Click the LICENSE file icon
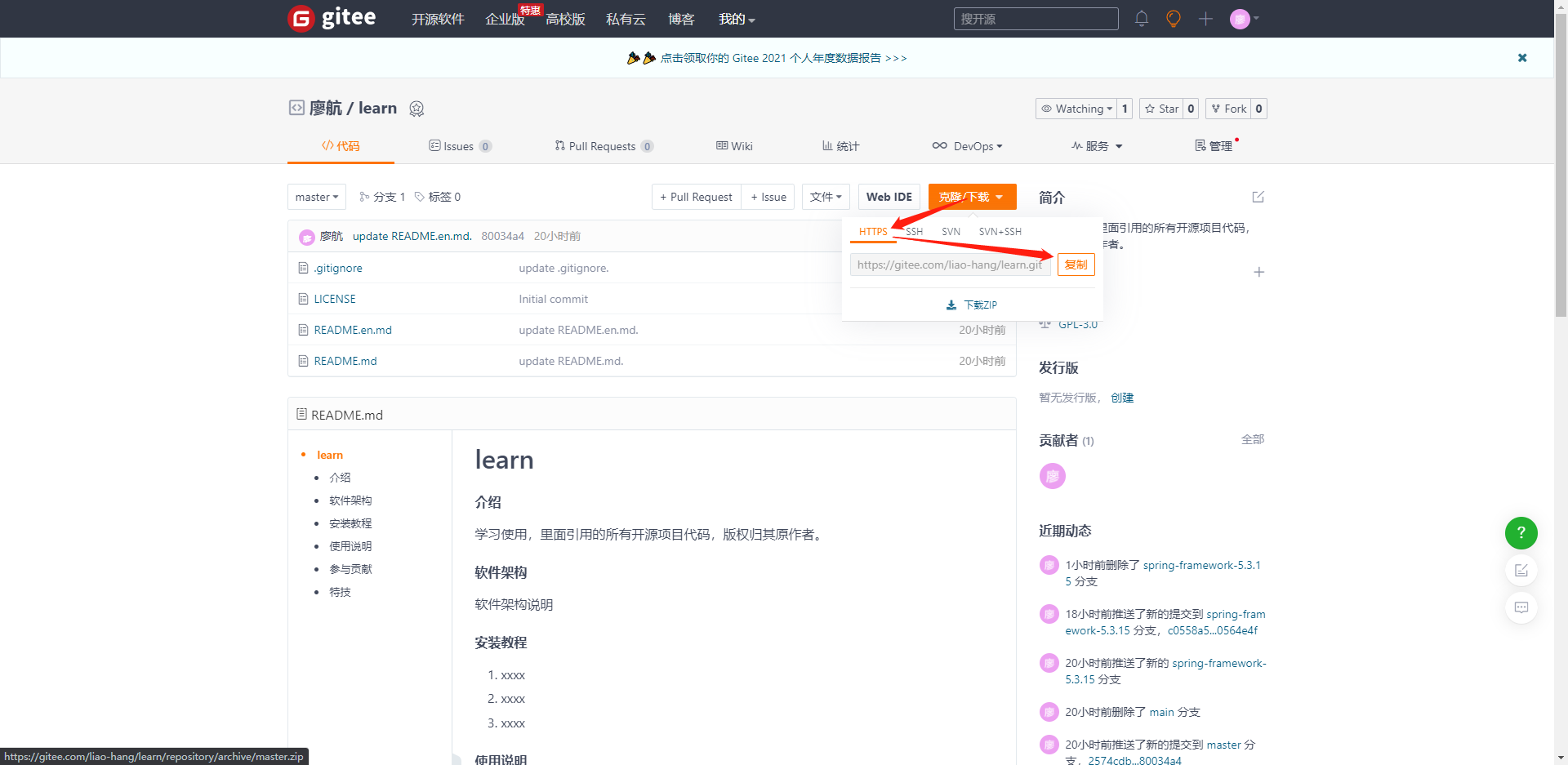Viewport: 1568px width, 765px height. coord(303,299)
